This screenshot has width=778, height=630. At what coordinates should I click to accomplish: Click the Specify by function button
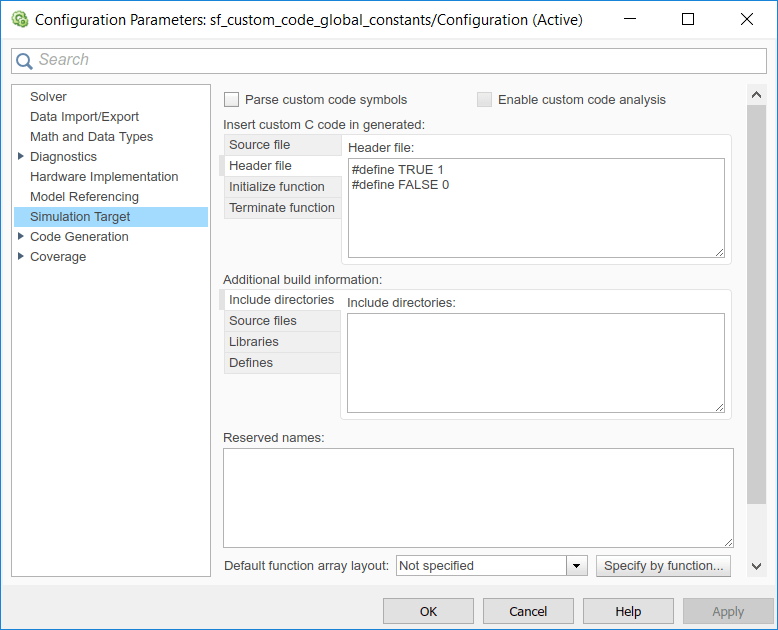pyautogui.click(x=663, y=566)
